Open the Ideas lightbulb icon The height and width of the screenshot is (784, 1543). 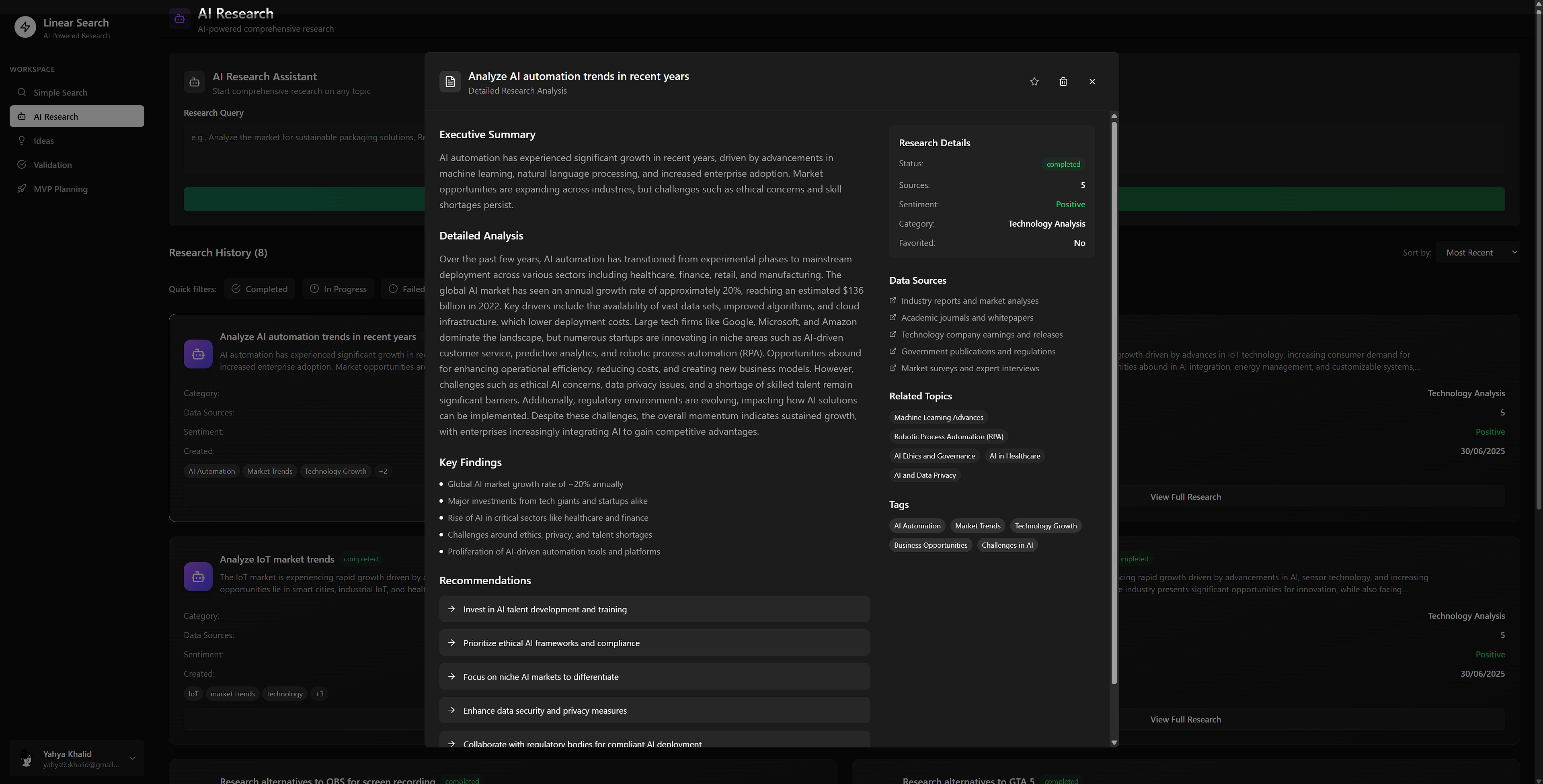(x=22, y=141)
